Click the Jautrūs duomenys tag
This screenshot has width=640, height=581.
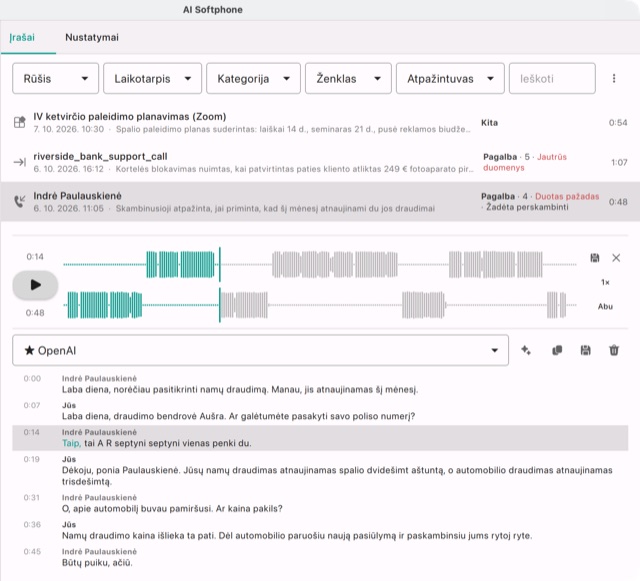(x=525, y=162)
